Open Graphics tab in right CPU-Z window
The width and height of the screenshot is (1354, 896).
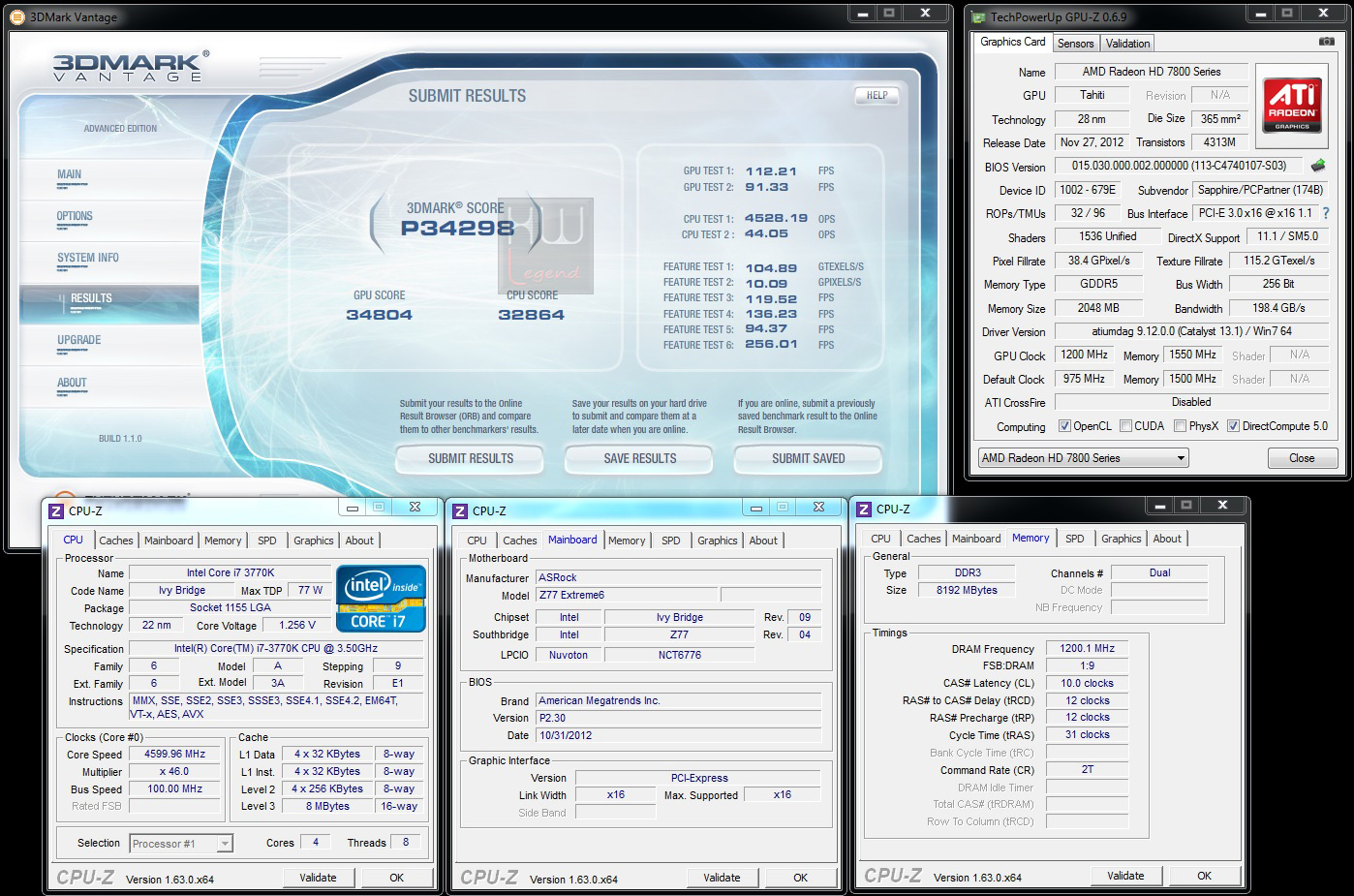point(1121,539)
